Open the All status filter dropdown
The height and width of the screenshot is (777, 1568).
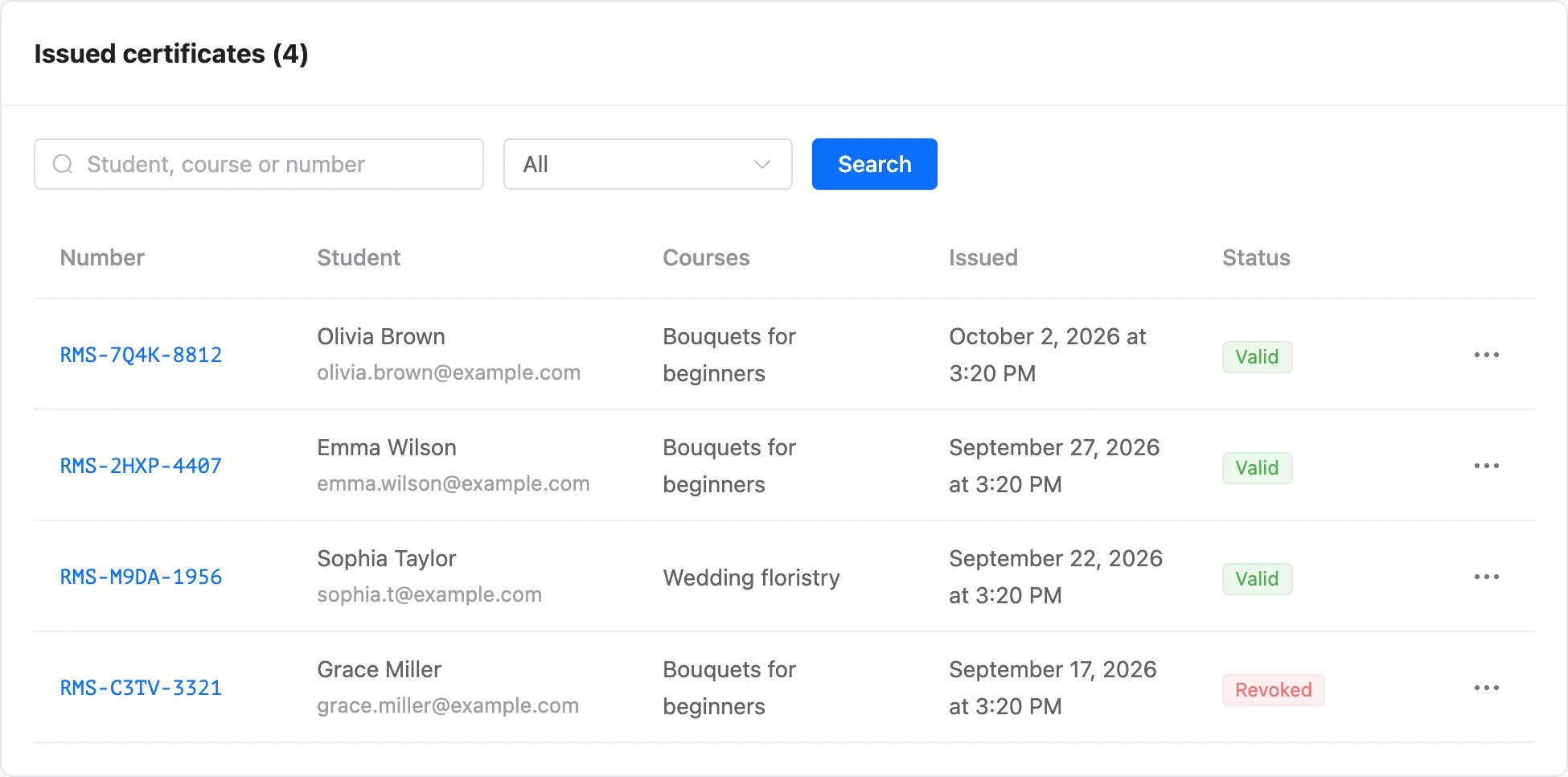pos(647,164)
